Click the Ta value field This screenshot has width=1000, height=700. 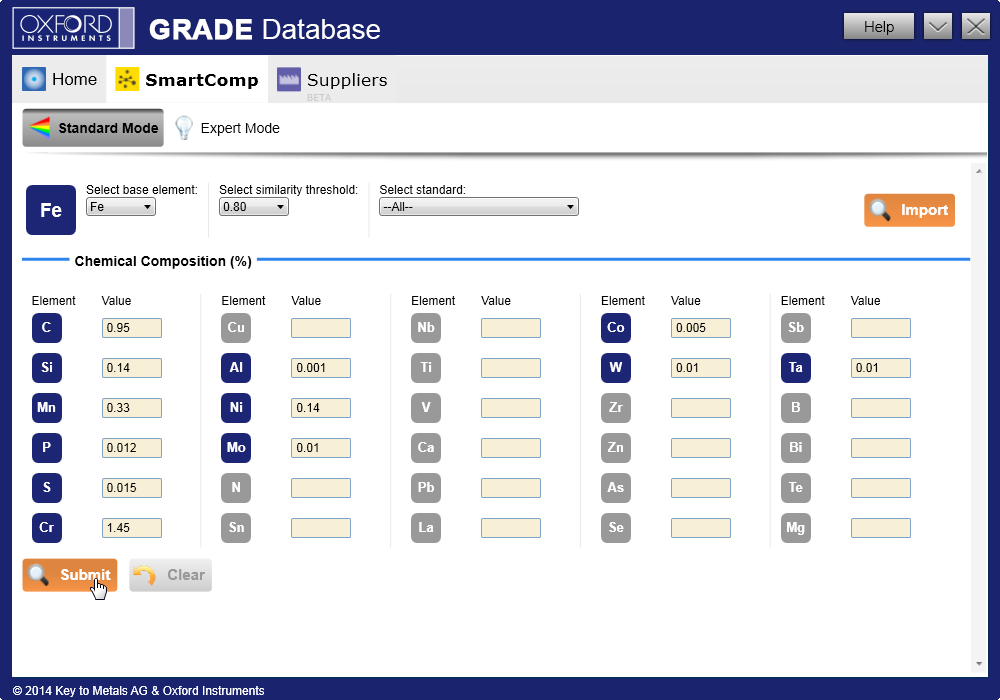click(x=881, y=368)
